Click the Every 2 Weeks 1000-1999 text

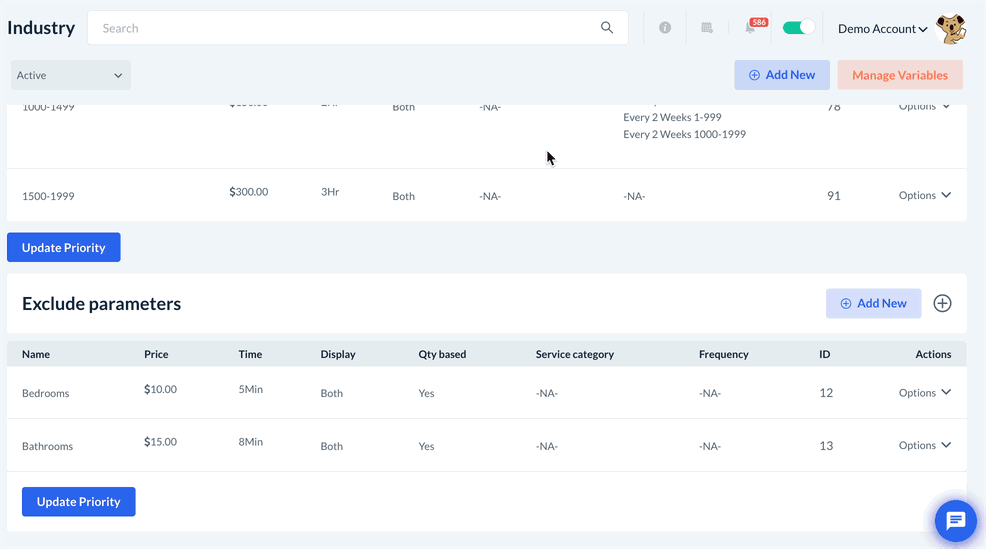pyautogui.click(x=684, y=134)
